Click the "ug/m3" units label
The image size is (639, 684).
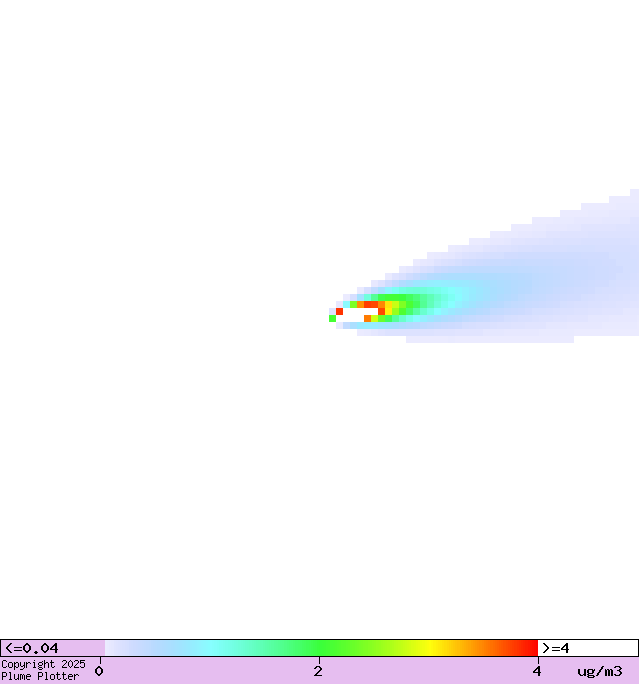[x=600, y=671]
